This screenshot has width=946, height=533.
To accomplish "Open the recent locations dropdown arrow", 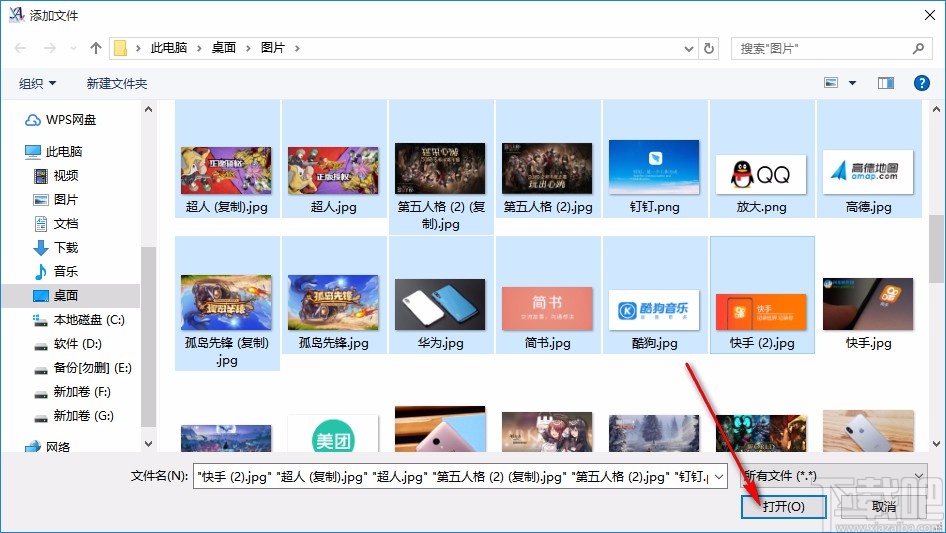I will (73, 48).
